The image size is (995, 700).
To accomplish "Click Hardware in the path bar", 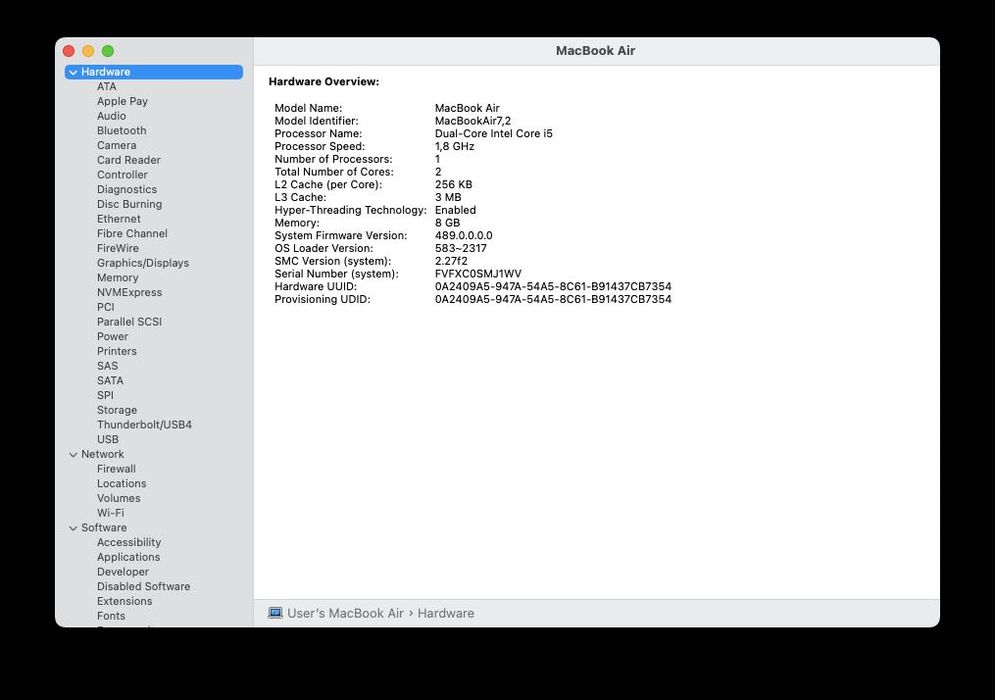I will tap(445, 613).
